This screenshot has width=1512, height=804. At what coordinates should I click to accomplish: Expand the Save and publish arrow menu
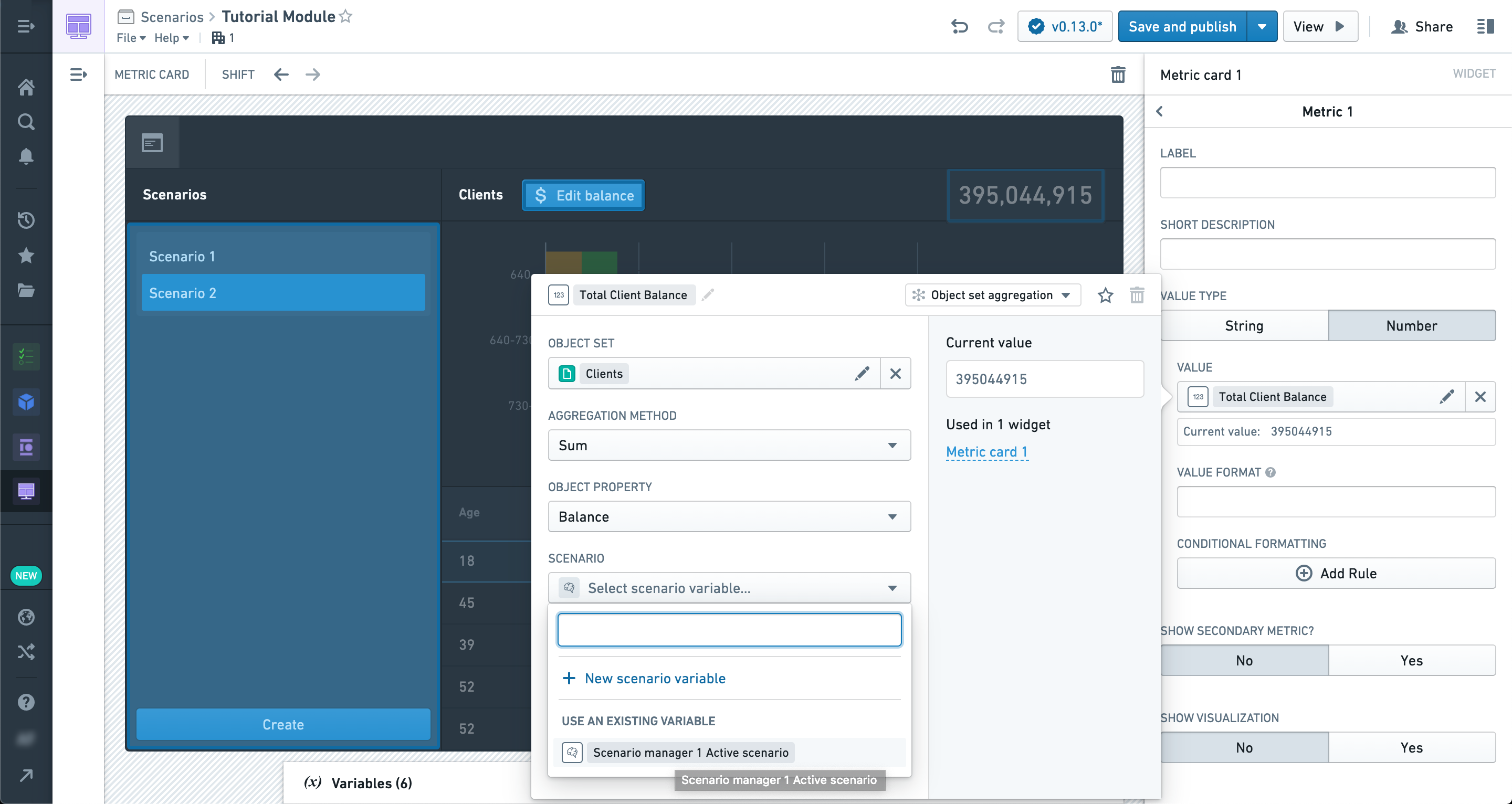[x=1262, y=26]
